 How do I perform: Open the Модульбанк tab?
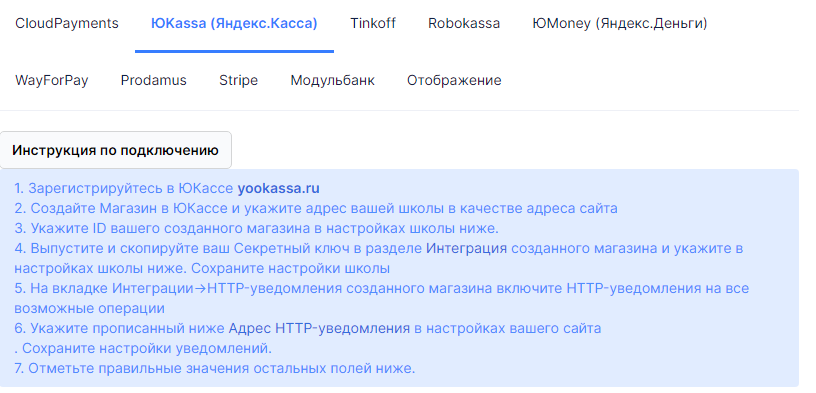pyautogui.click(x=333, y=81)
